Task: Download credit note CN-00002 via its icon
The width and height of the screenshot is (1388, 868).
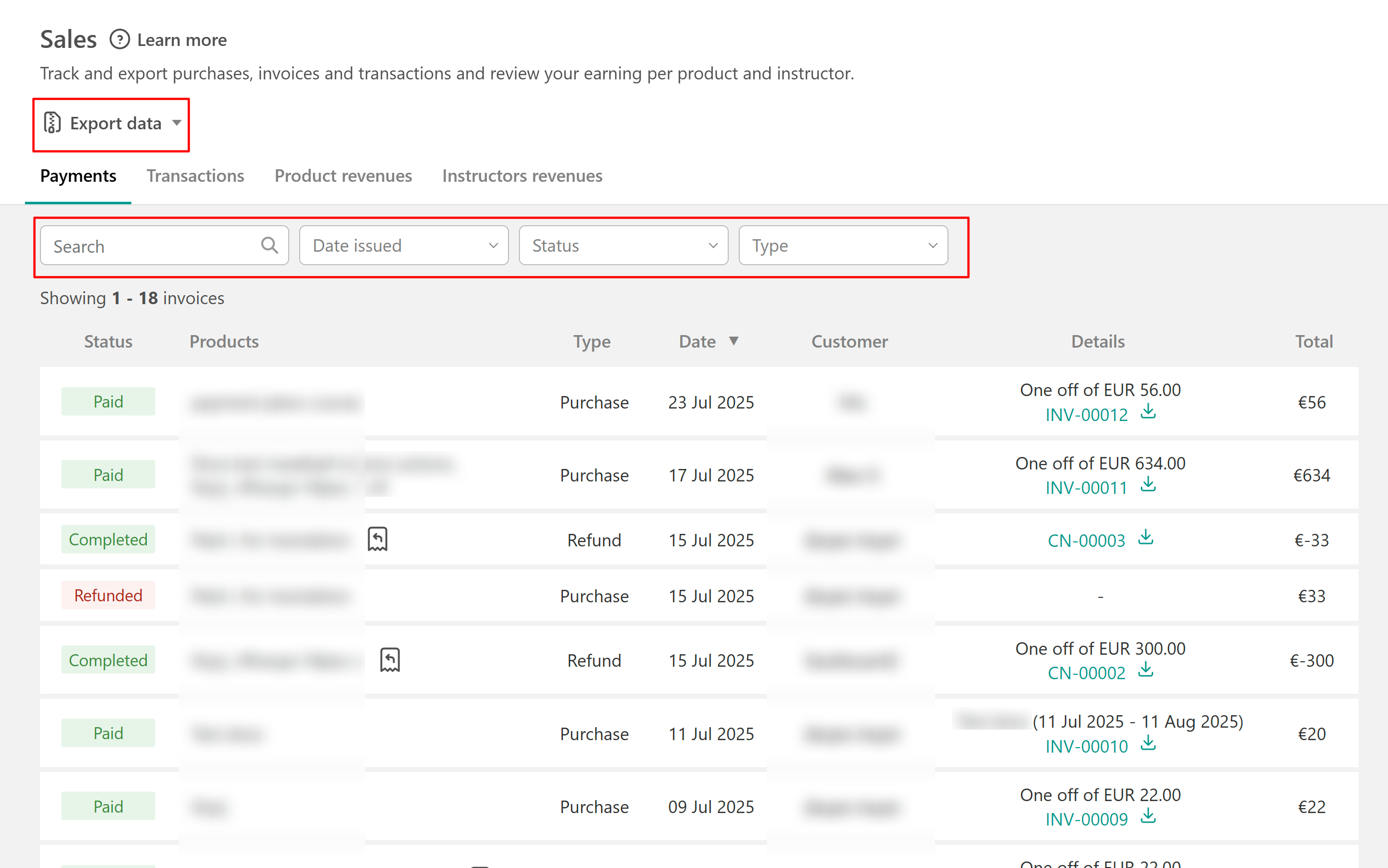Action: click(1145, 669)
